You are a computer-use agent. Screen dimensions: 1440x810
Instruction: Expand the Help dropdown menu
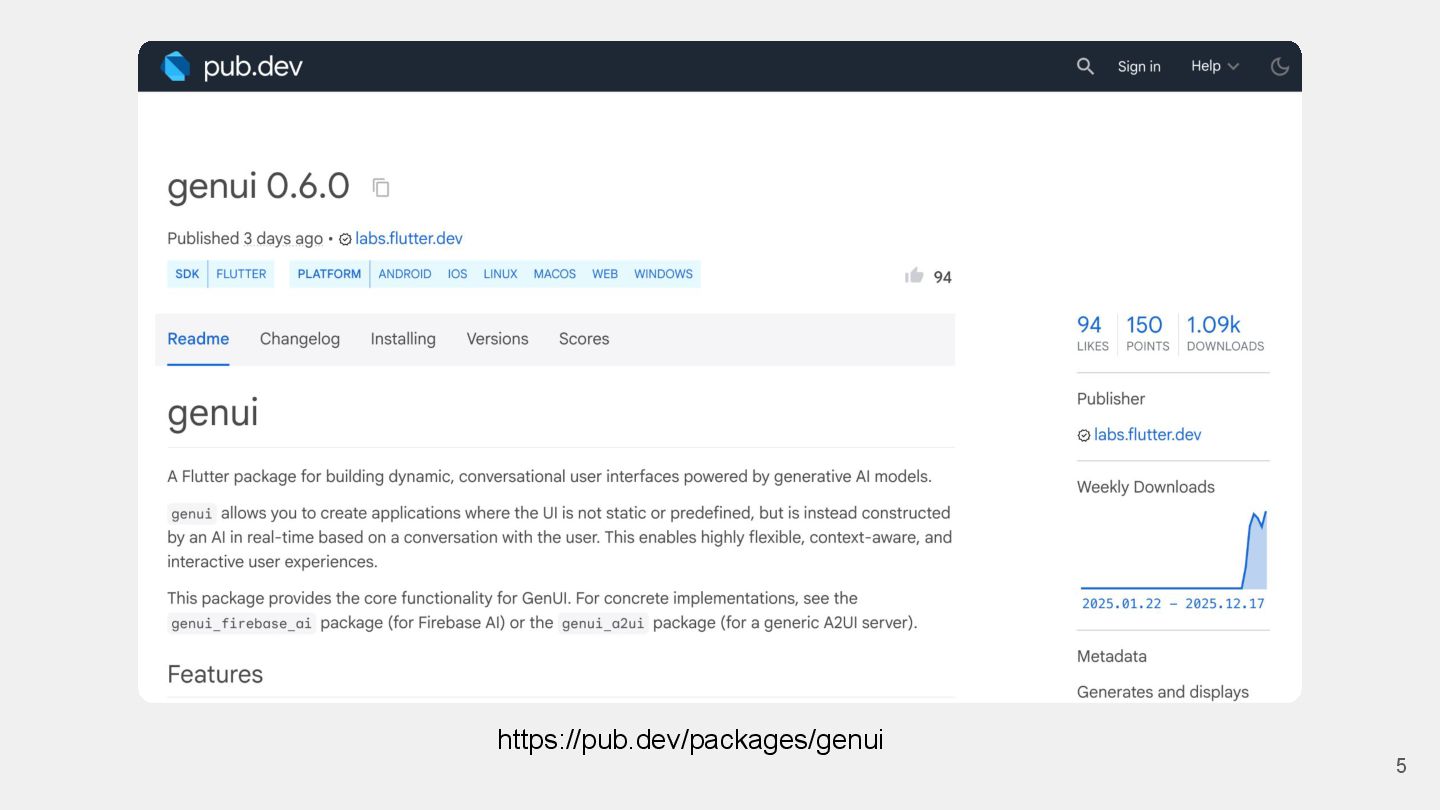tap(1214, 66)
